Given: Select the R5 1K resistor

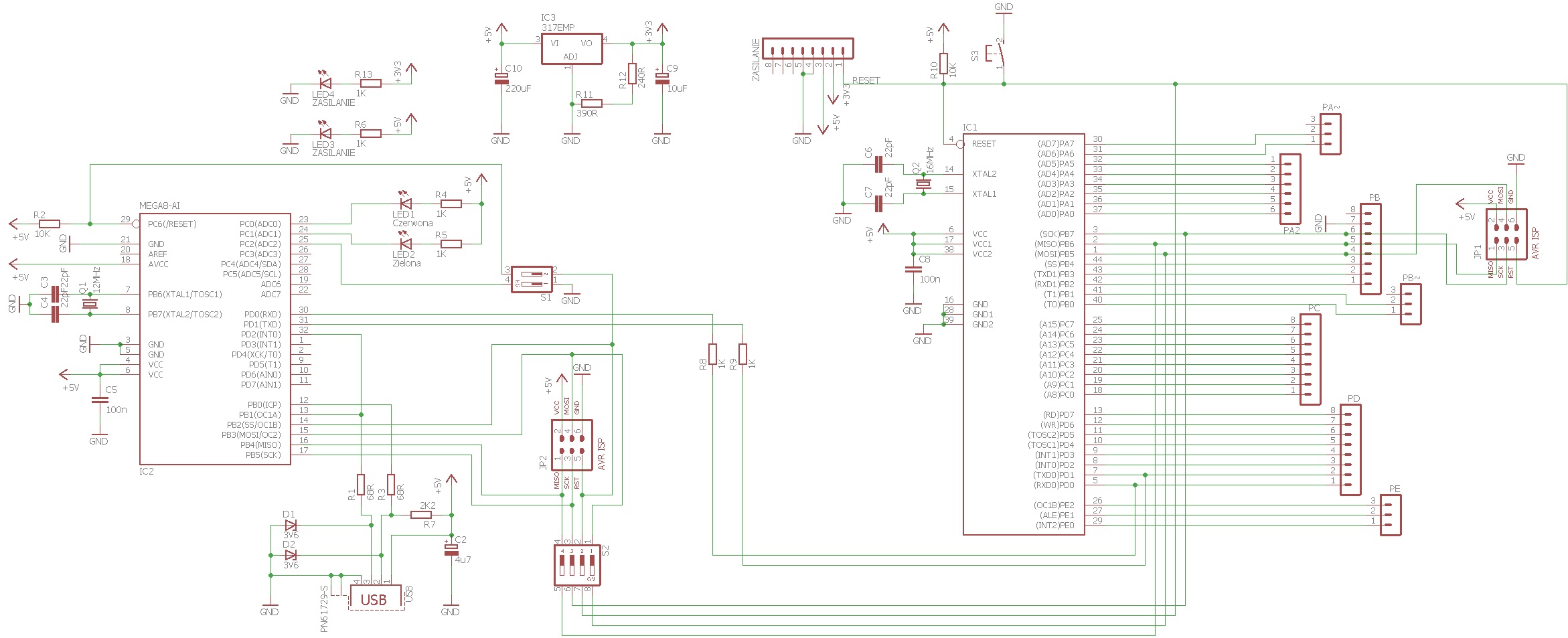Looking at the screenshot, I should coord(451,244).
